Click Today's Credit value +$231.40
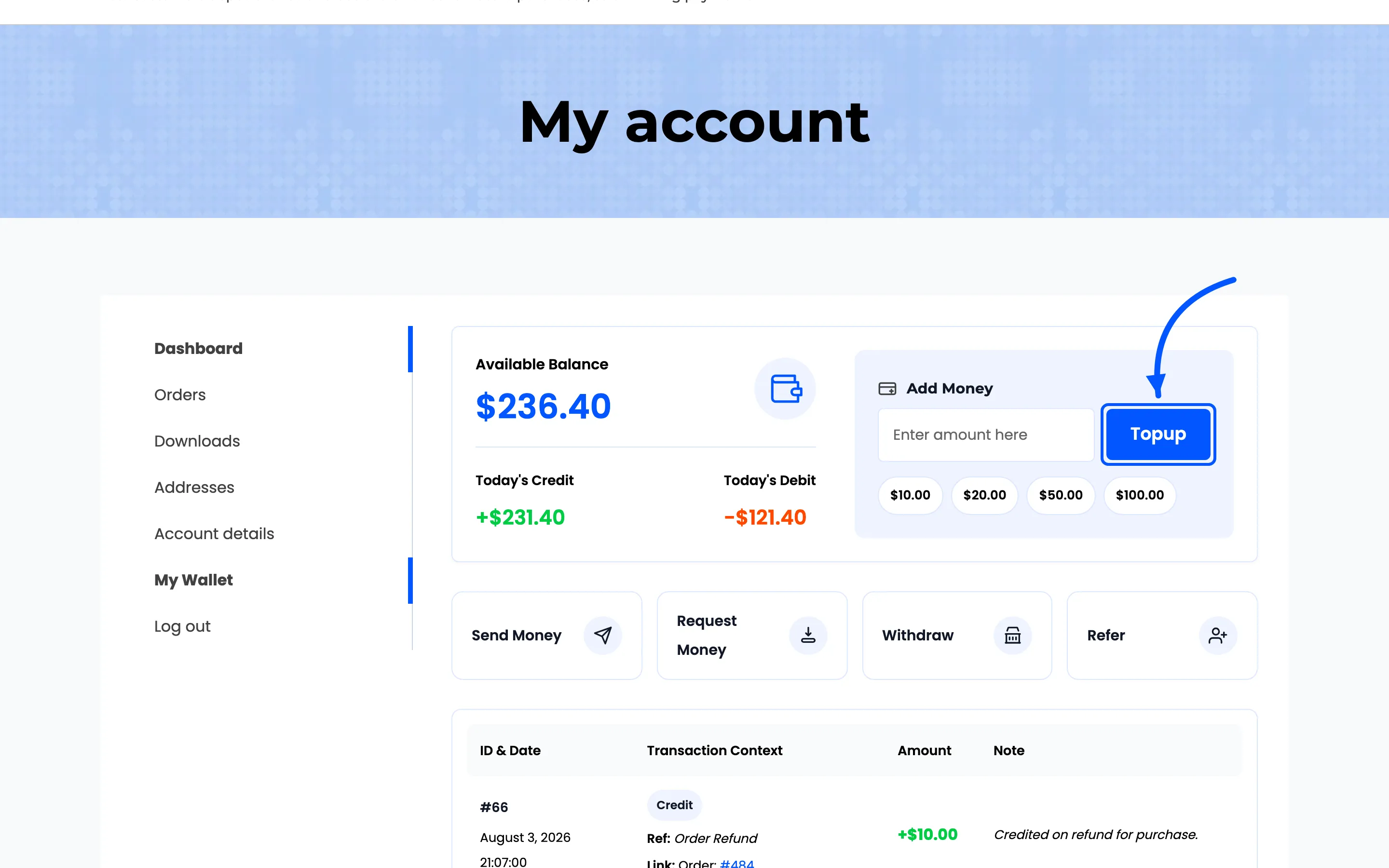This screenshot has height=868, width=1389. [x=520, y=517]
